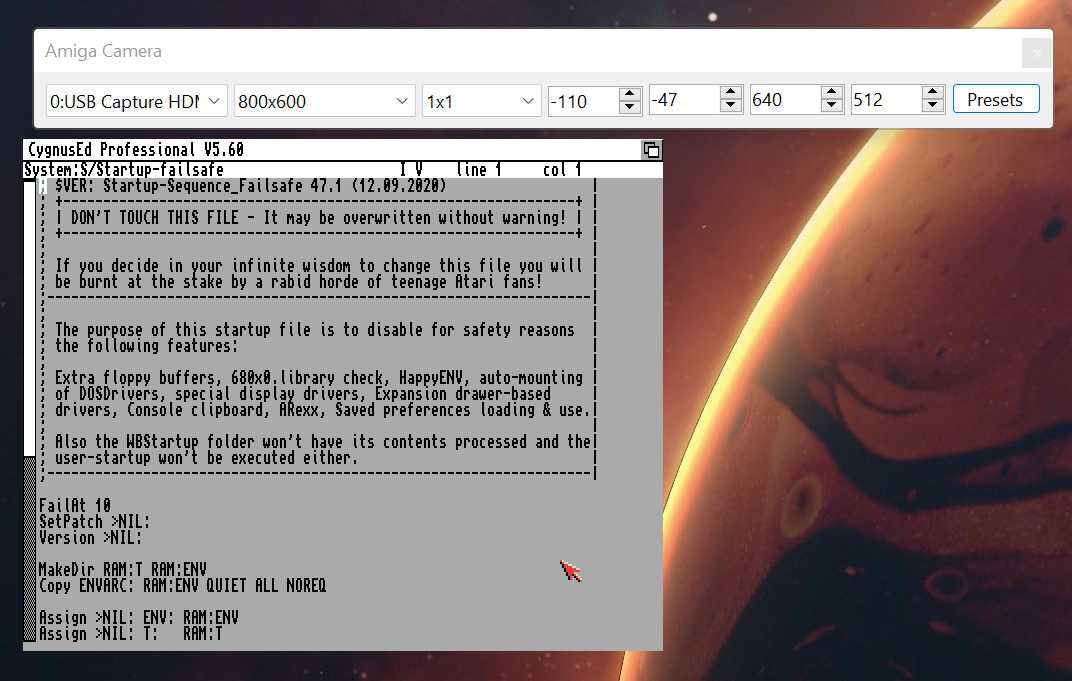Increase the -47 offset value
The width and height of the screenshot is (1072, 681).
click(730, 92)
